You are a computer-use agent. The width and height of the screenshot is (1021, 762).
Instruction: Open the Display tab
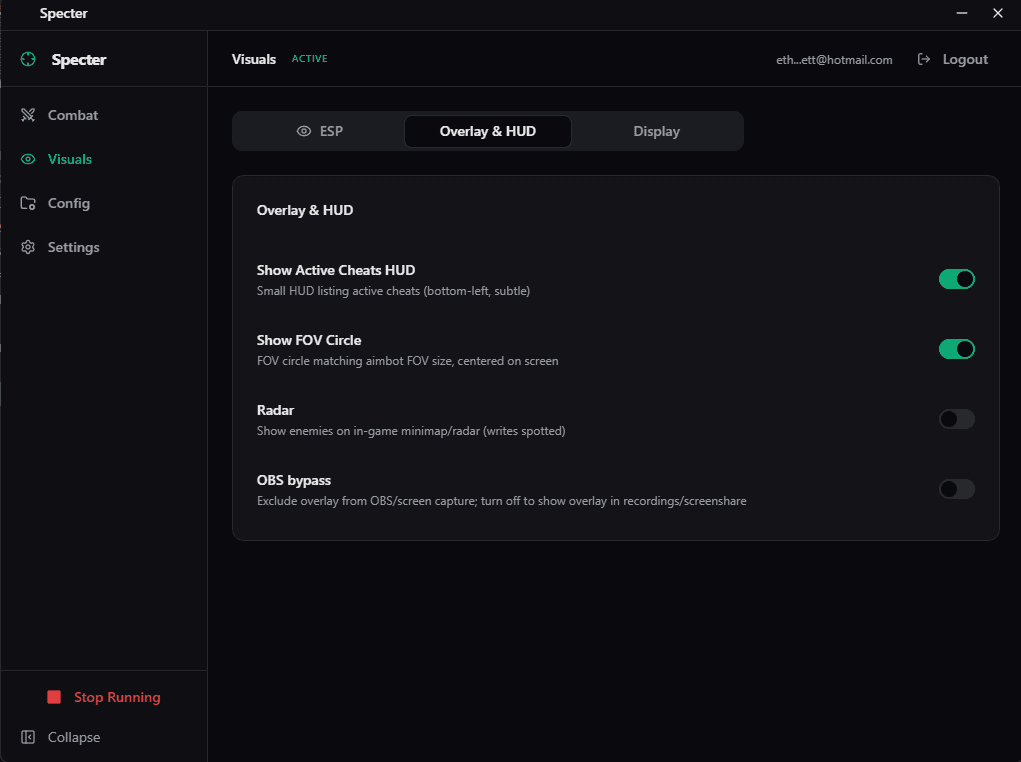point(656,131)
